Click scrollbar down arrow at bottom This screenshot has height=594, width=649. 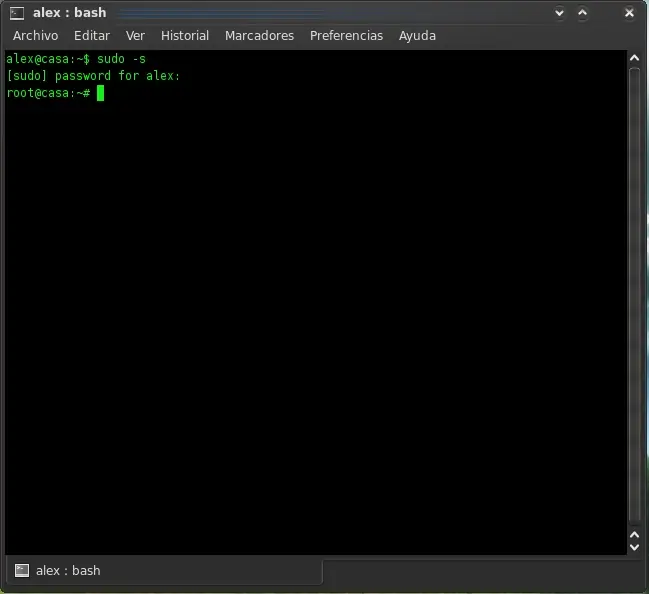tap(635, 547)
